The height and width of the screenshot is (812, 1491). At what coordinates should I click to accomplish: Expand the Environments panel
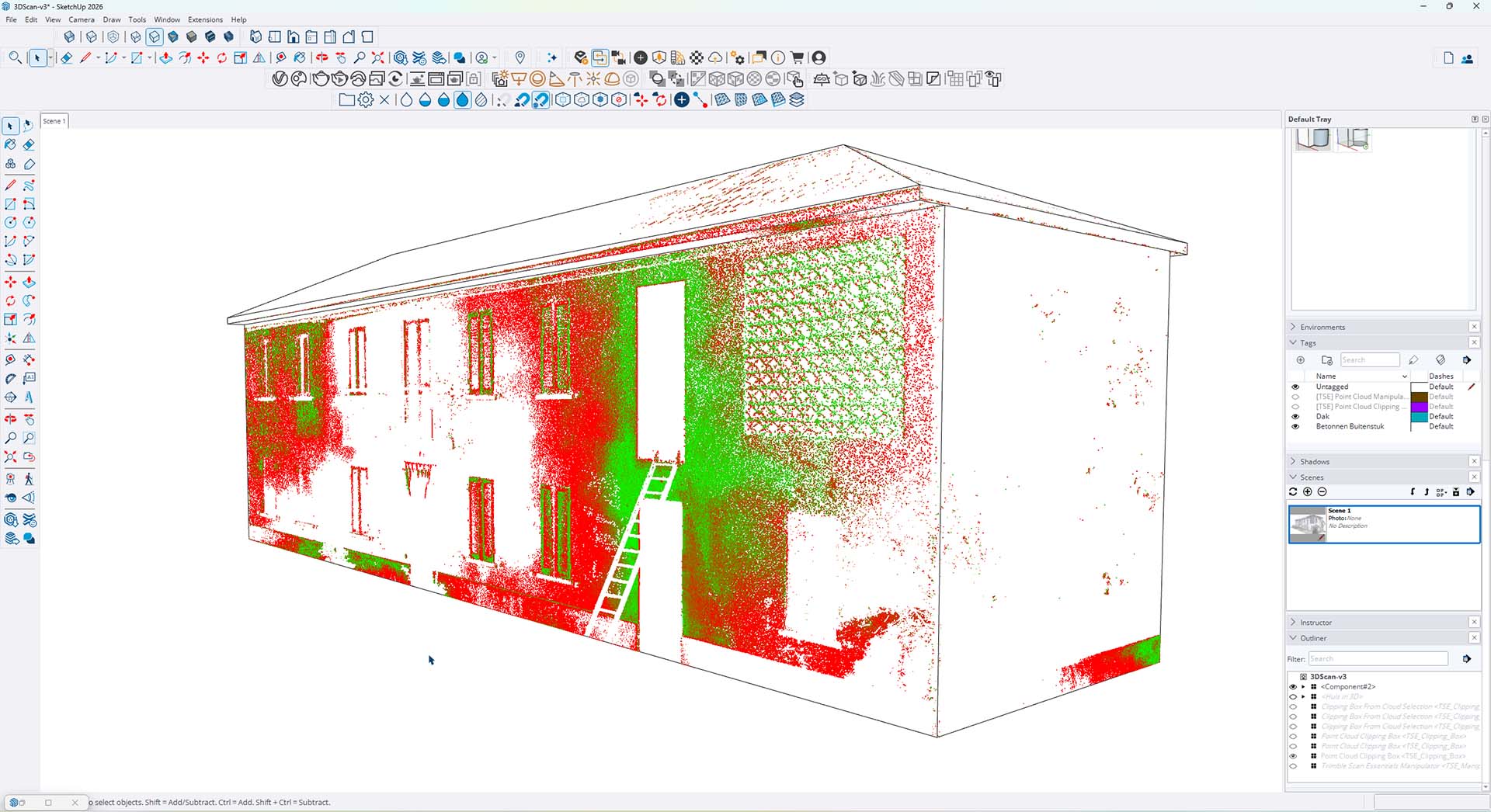(1294, 328)
